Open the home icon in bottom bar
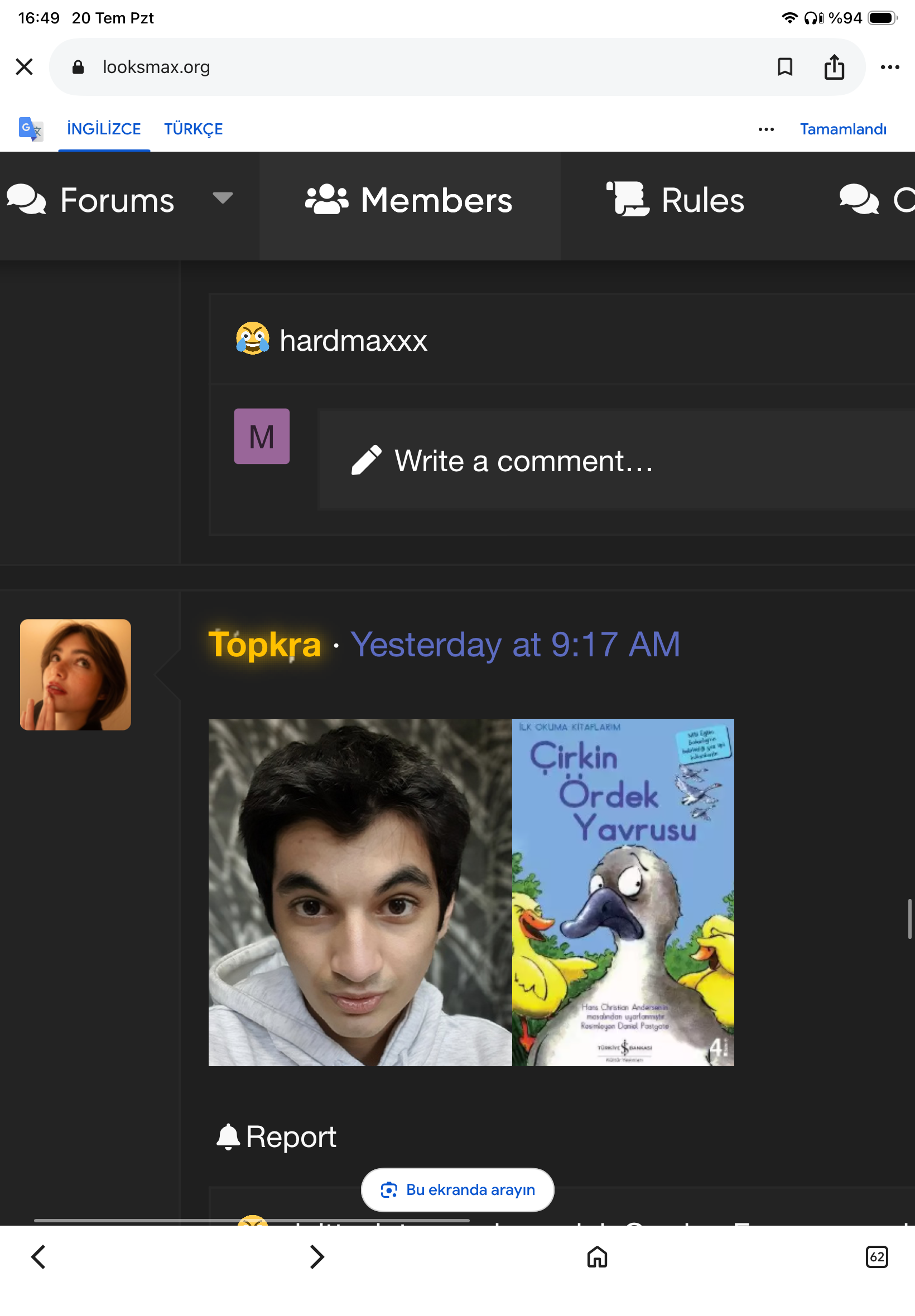Viewport: 915px width, 1316px height. [597, 1256]
